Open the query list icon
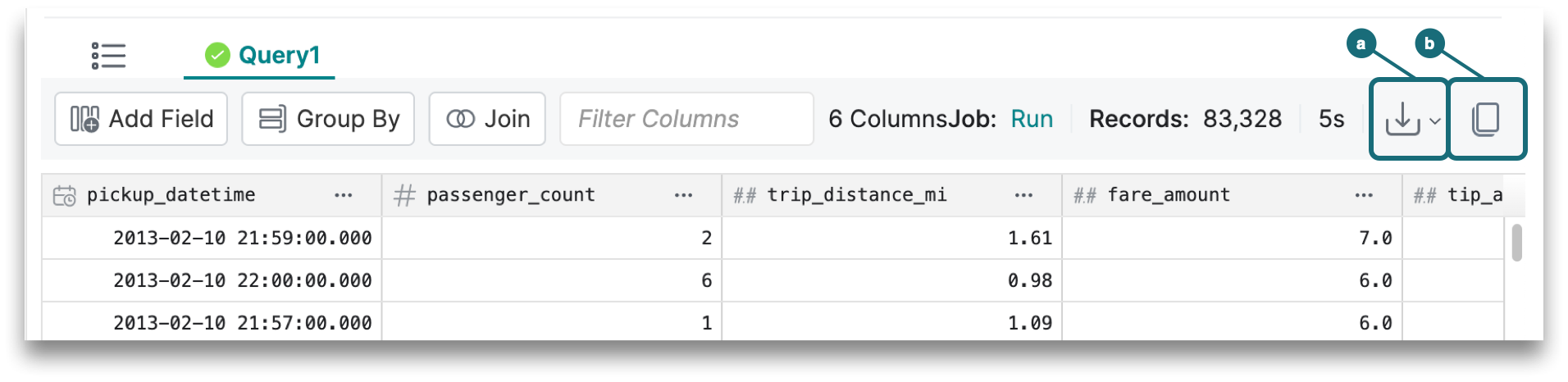This screenshot has width=1568, height=382. (108, 56)
